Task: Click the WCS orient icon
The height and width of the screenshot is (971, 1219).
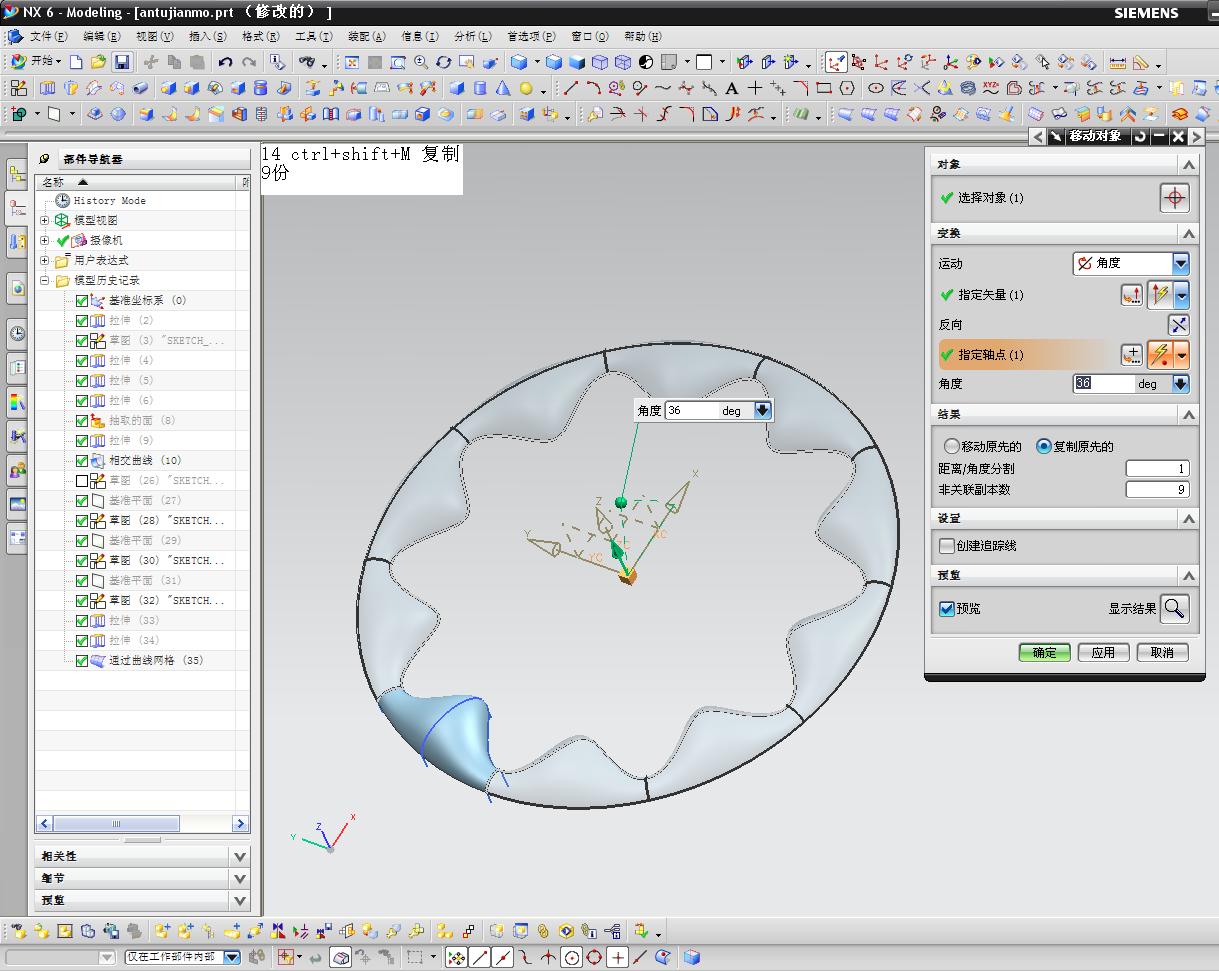Action: pyautogui.click(x=927, y=62)
